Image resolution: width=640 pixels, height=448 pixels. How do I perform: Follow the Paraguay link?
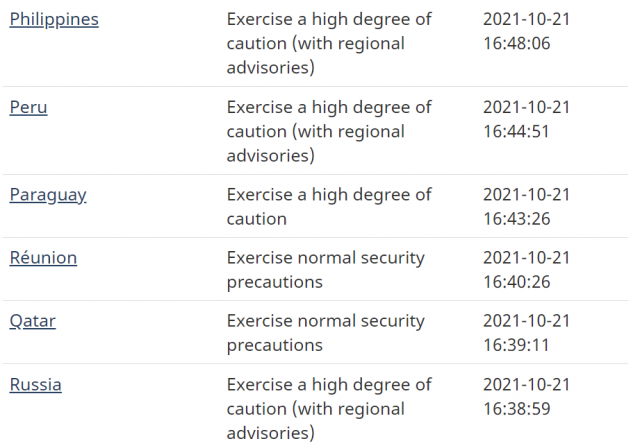[x=48, y=195]
